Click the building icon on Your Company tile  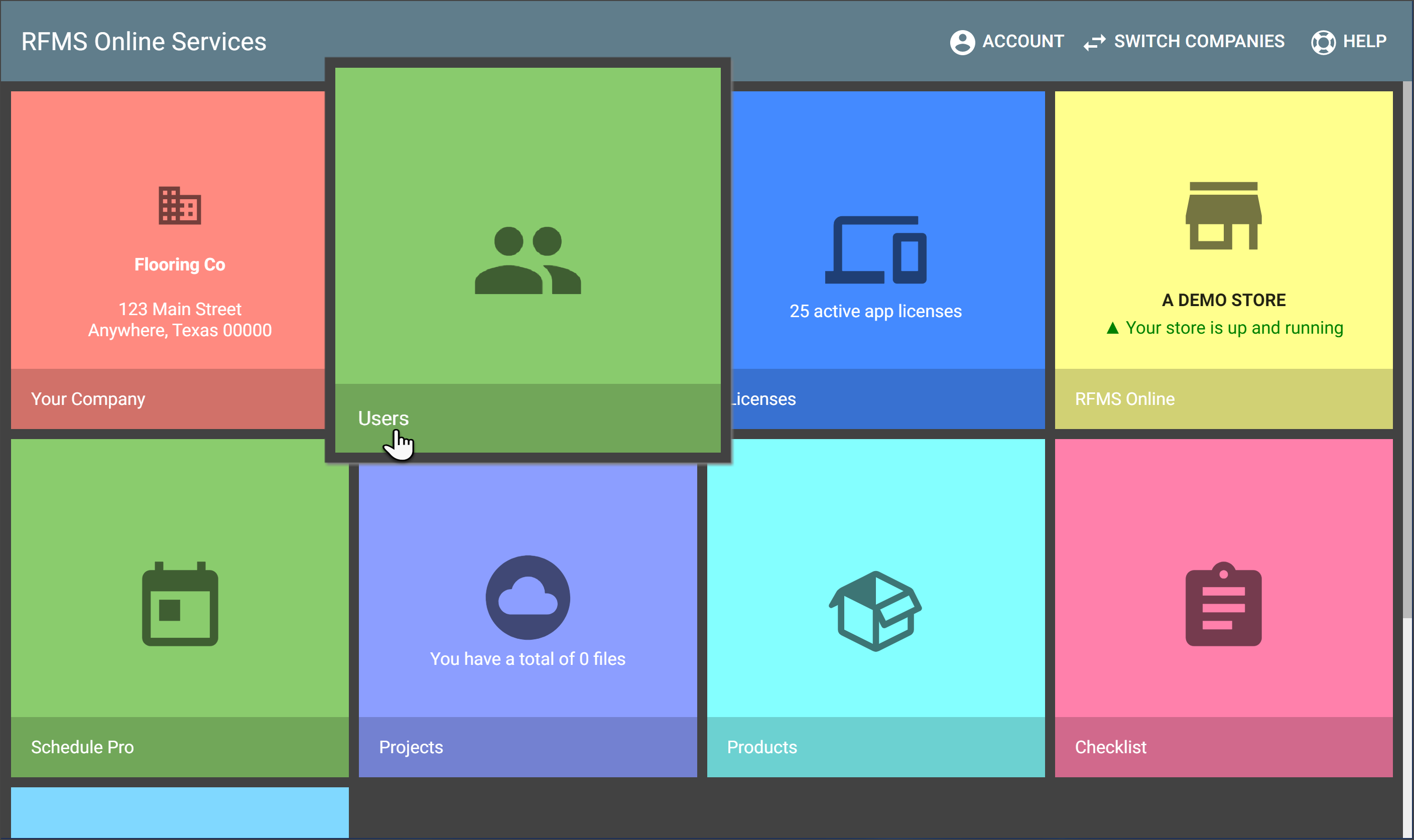[x=179, y=205]
